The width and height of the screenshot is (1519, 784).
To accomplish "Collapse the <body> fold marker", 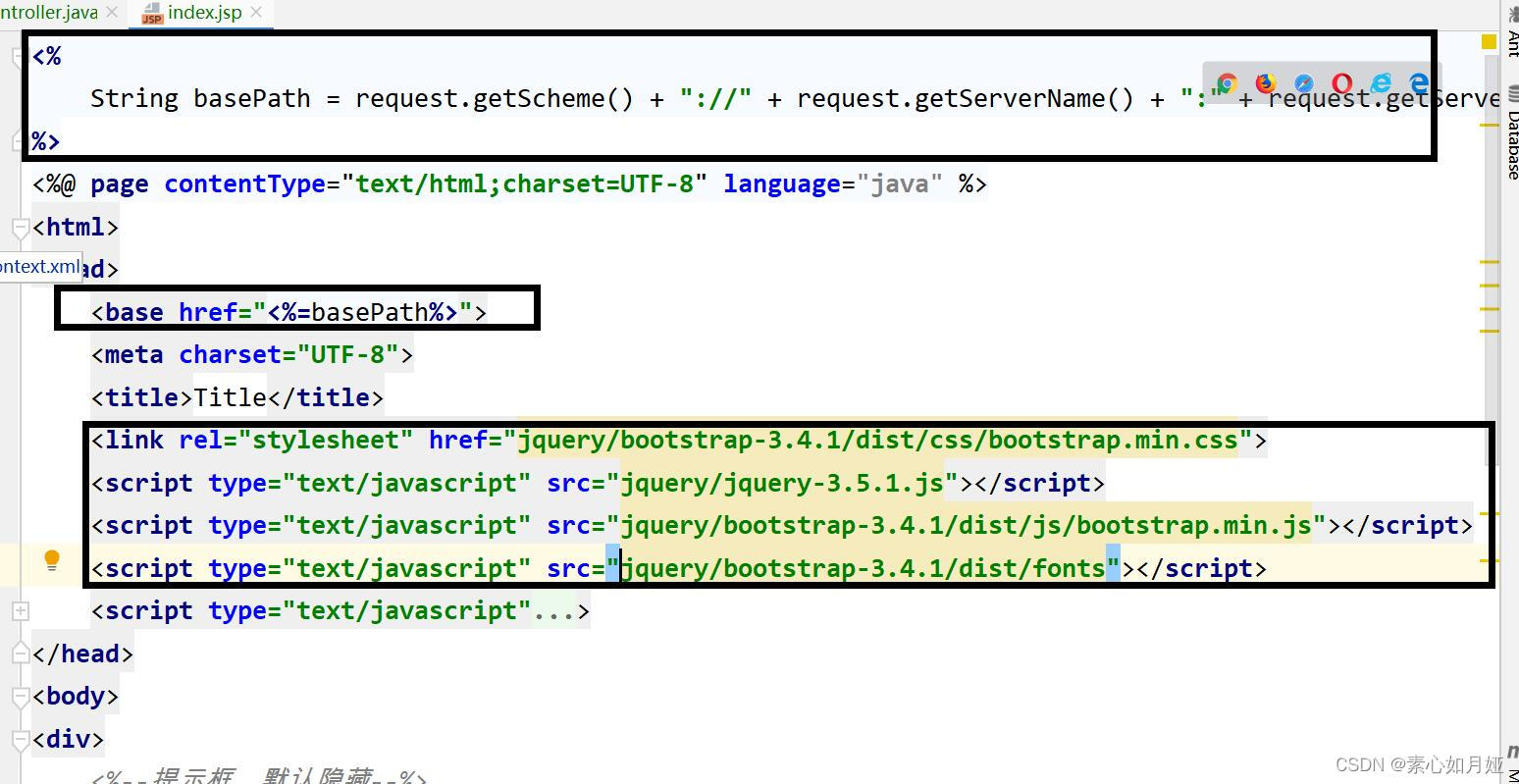I will [x=20, y=697].
